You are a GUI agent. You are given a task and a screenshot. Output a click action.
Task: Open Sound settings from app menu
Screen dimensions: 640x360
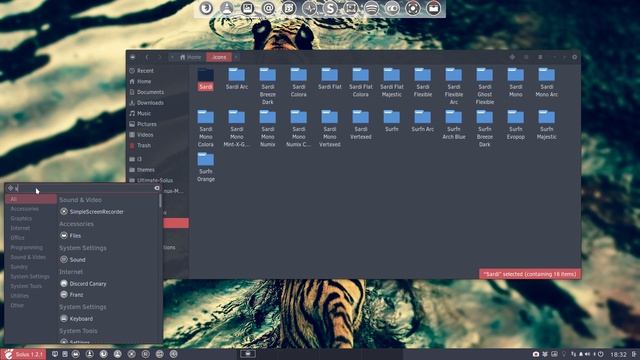(73, 260)
